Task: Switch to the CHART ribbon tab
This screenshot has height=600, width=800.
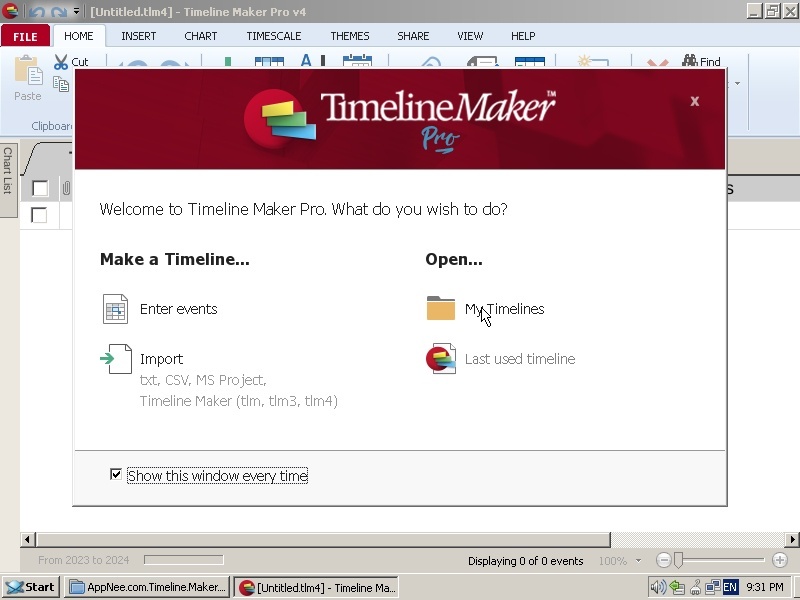Action: 201,36
